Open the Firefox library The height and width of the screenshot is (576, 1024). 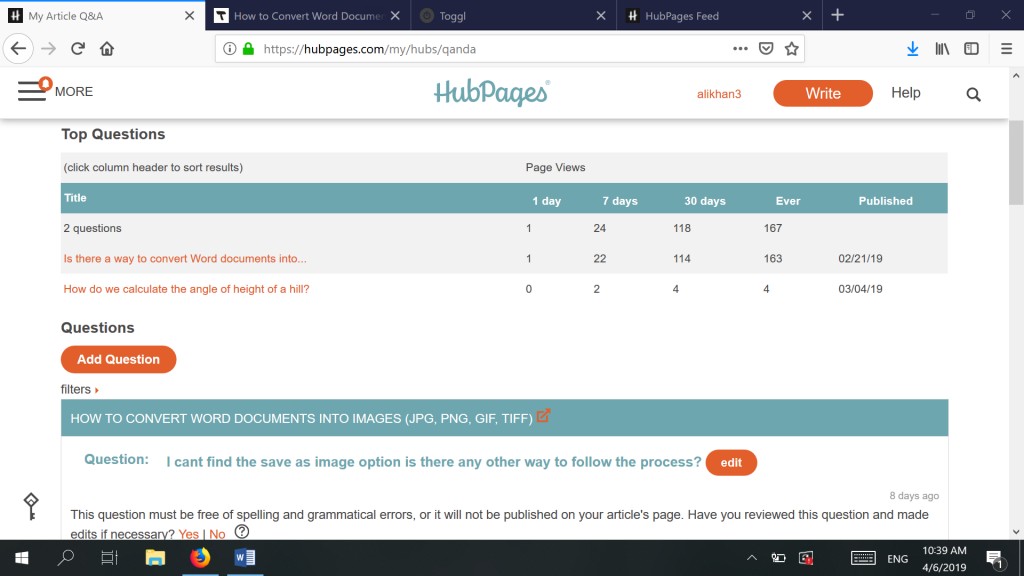point(942,49)
